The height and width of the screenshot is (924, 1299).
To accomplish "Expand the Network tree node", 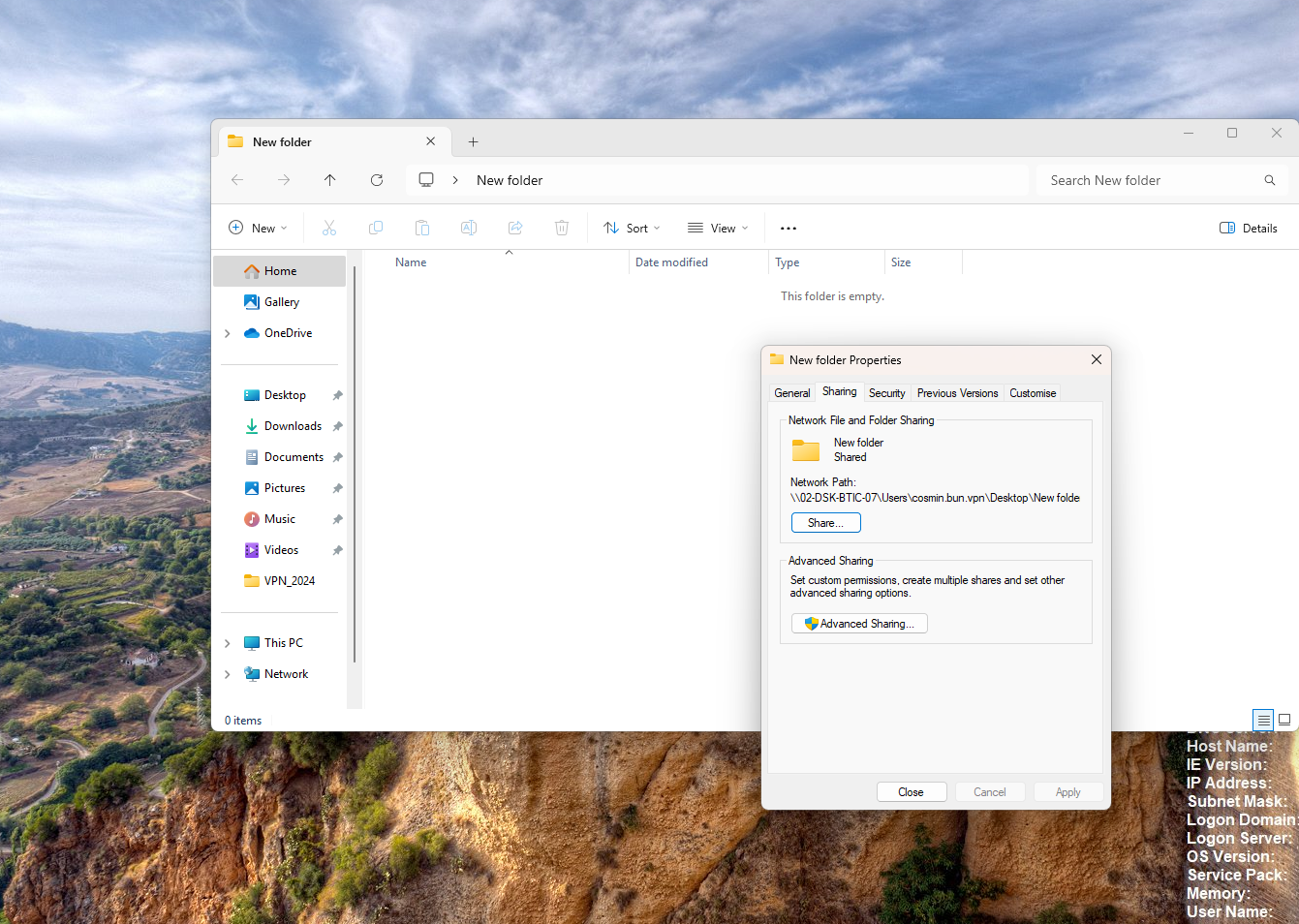I will (x=228, y=674).
